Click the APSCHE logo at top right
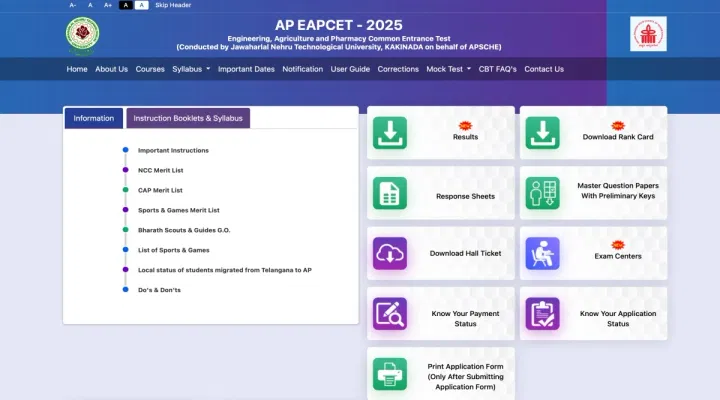This screenshot has width=720, height=400. pos(648,34)
